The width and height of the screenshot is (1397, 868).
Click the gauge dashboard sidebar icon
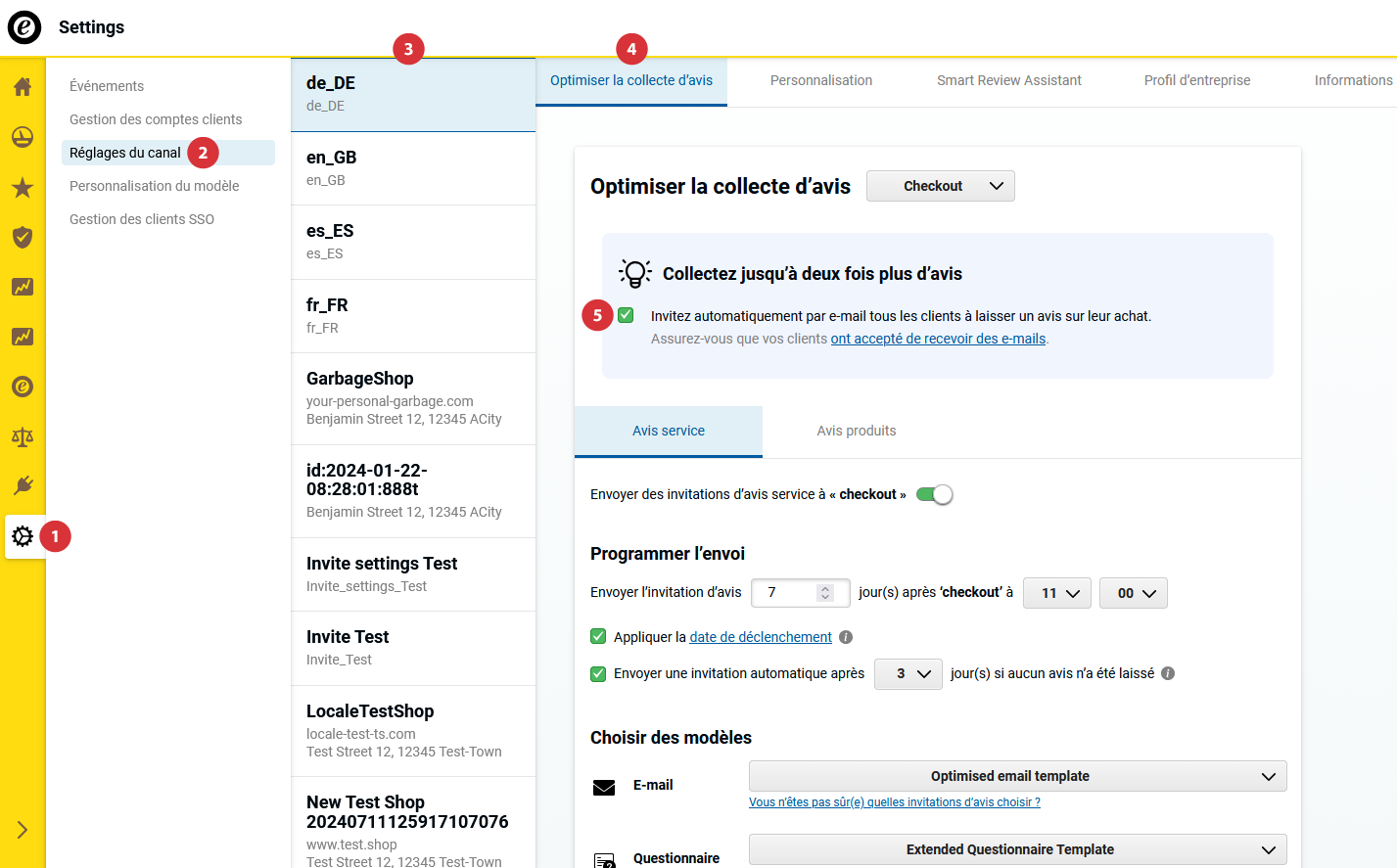[23, 137]
